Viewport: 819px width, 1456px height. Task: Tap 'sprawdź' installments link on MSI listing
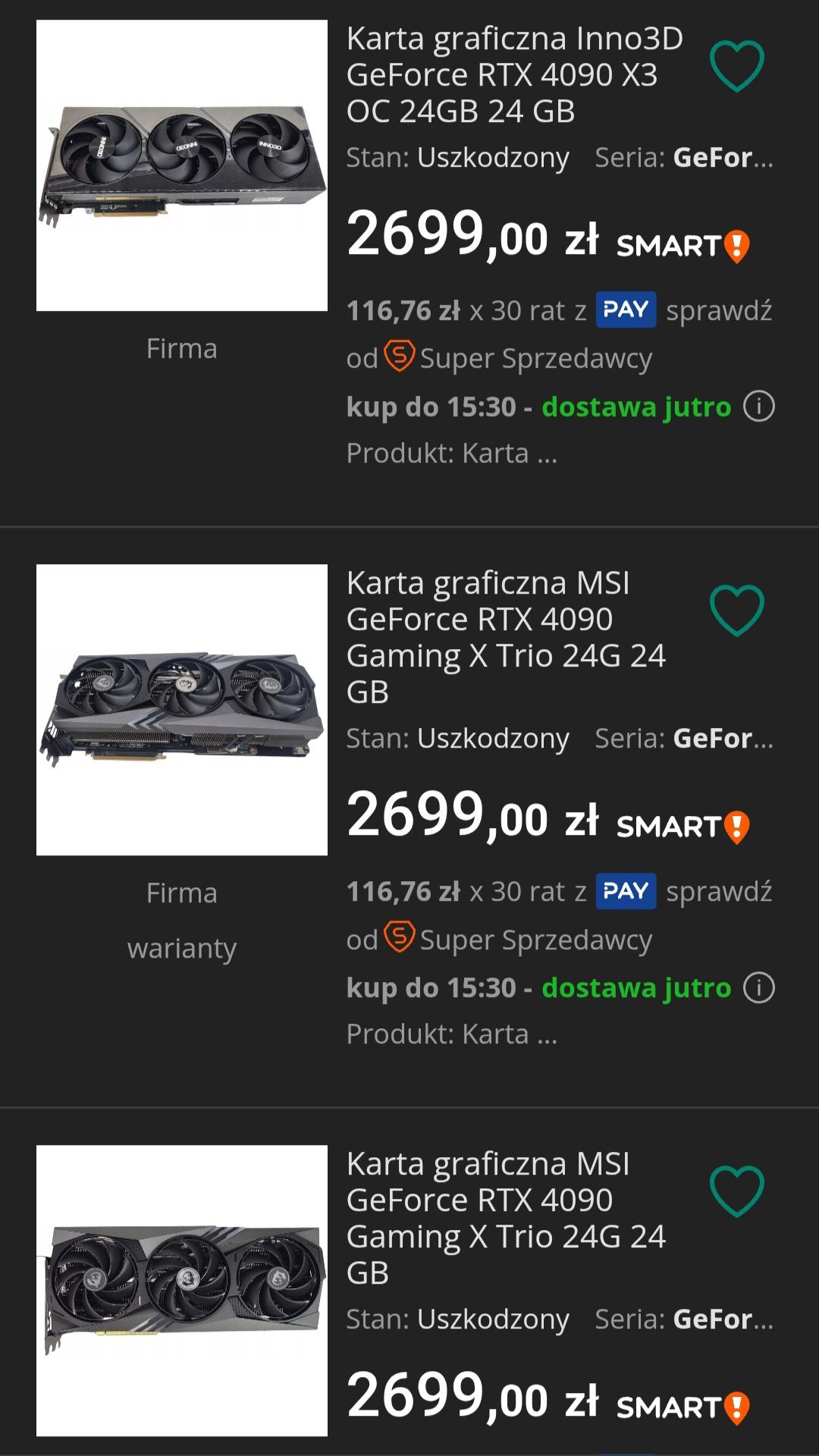tap(719, 891)
